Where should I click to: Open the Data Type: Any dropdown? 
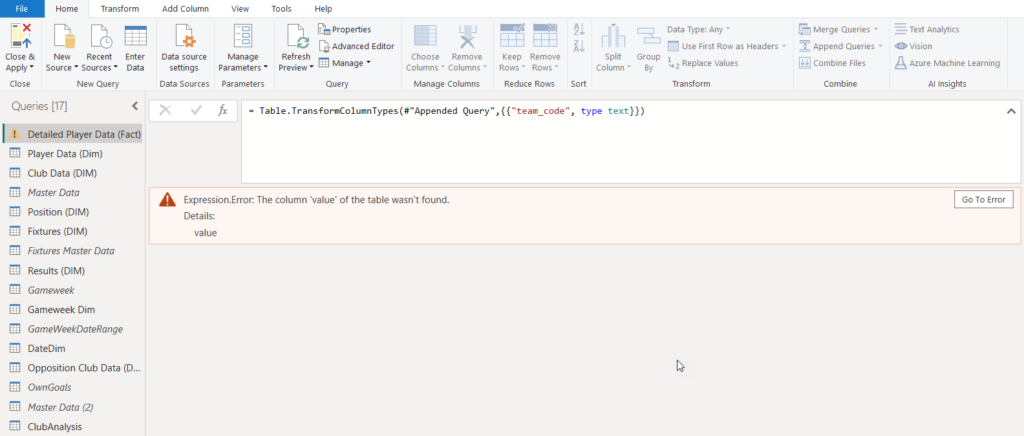pos(699,29)
